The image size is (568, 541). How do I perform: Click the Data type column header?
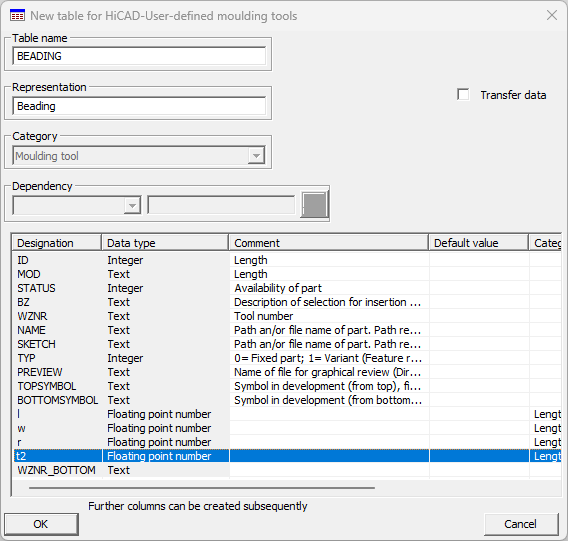coord(165,243)
